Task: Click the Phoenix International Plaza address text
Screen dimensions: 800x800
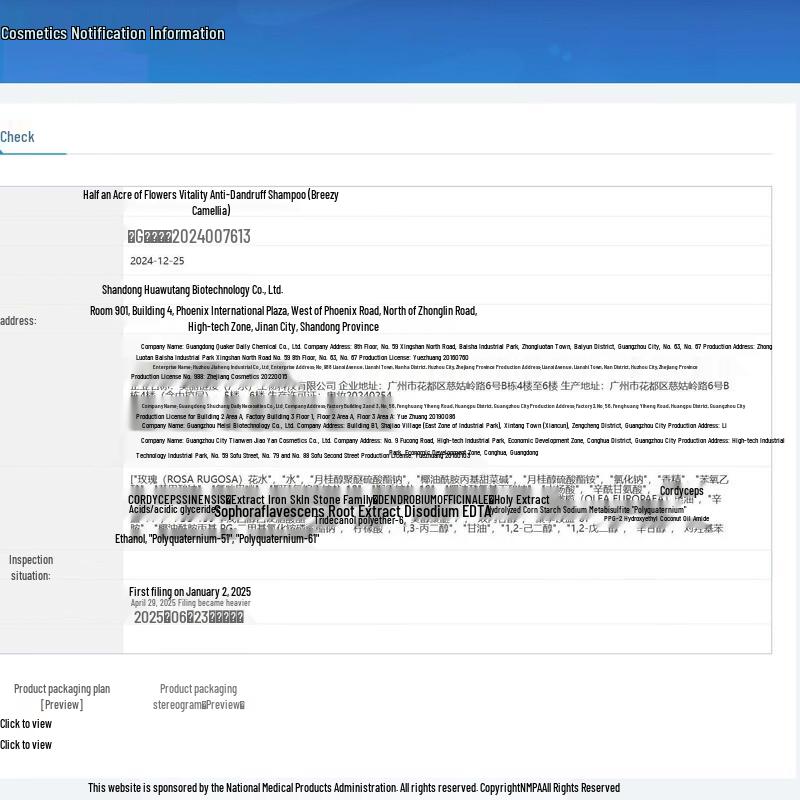Action: 284,318
